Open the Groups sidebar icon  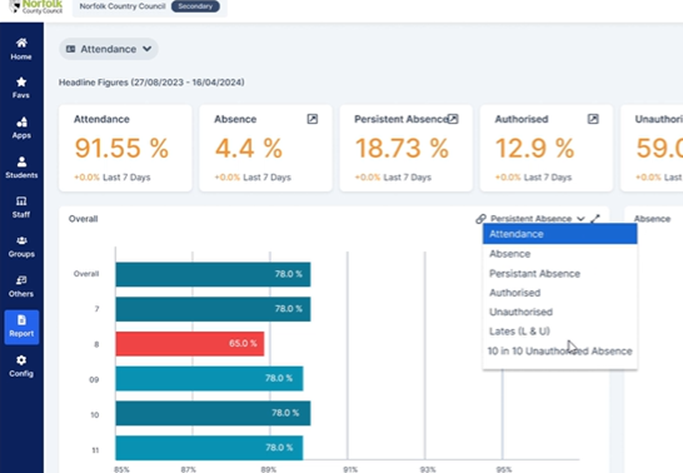(x=21, y=246)
